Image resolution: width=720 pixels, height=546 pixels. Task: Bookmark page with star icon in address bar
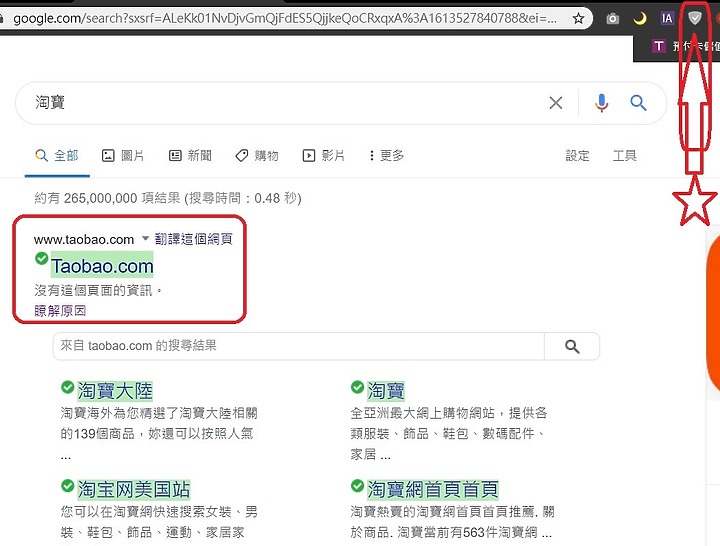tap(579, 18)
